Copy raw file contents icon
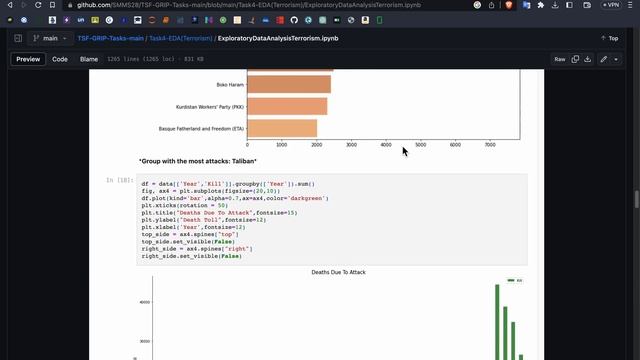 click(575, 59)
